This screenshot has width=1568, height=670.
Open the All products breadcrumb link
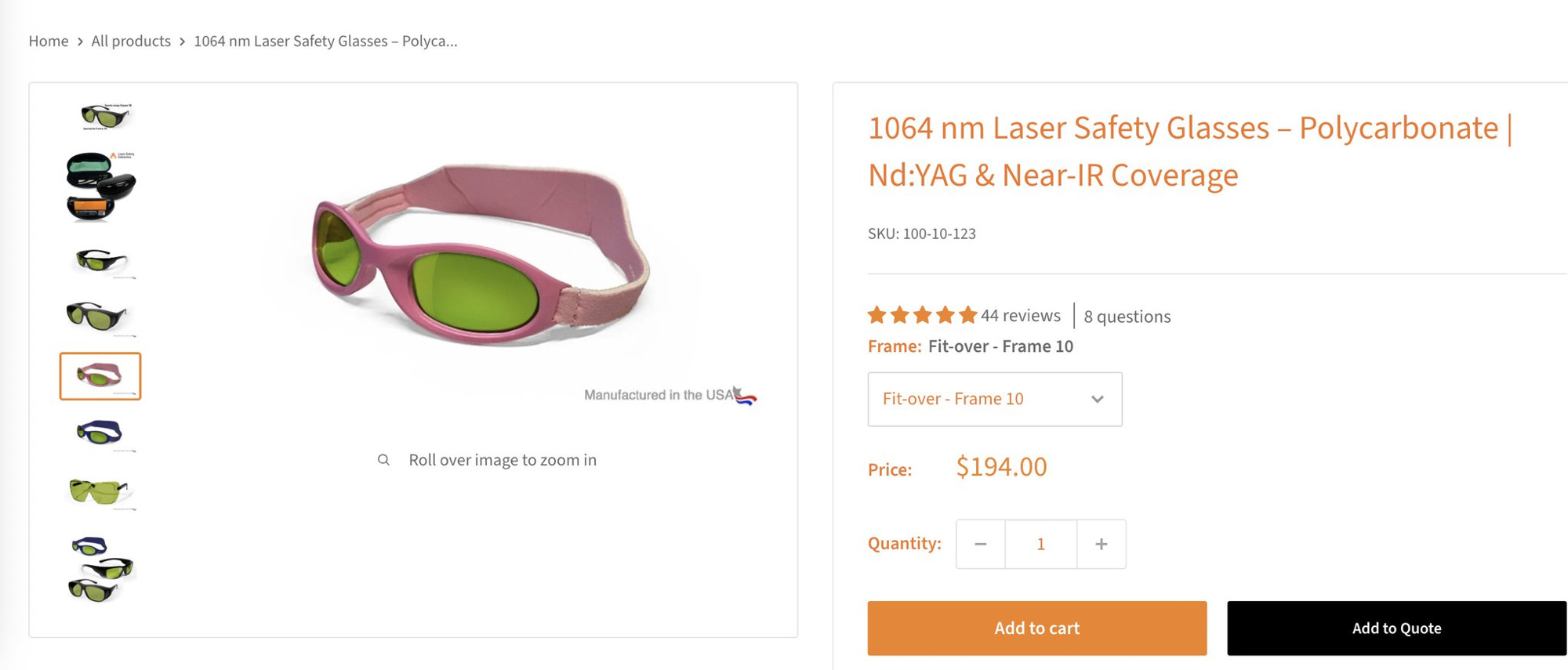(x=131, y=41)
